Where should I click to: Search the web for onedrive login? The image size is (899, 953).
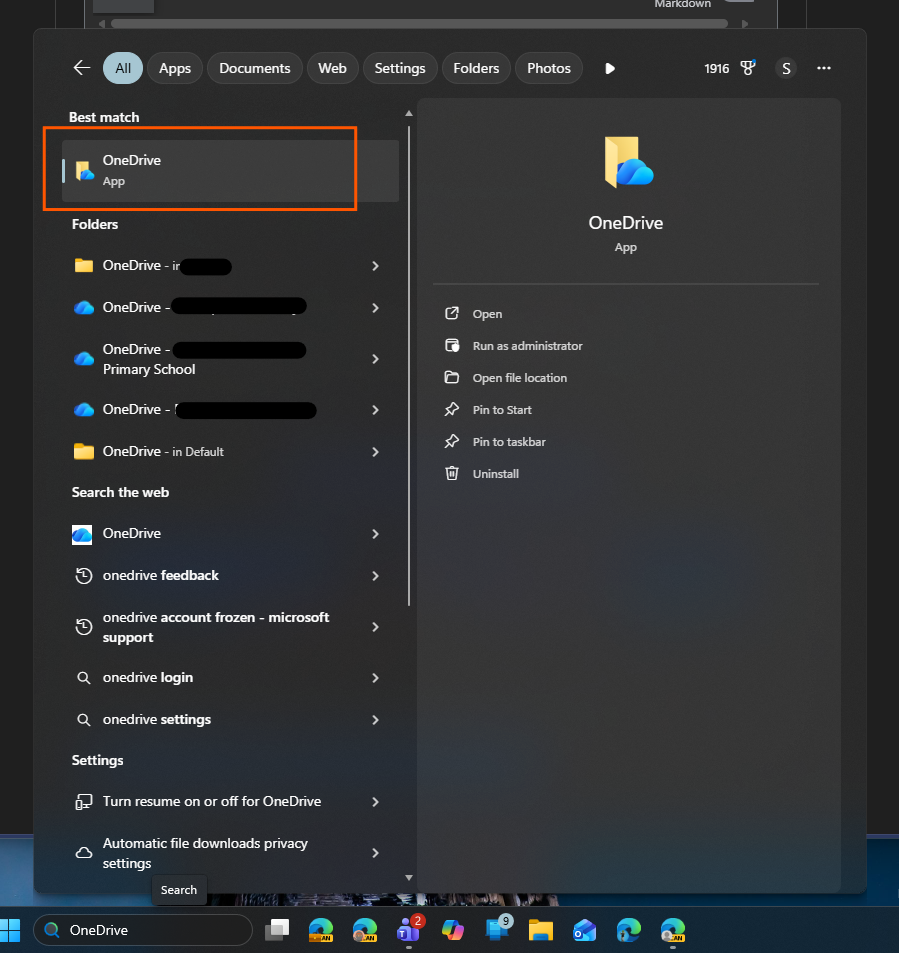(x=230, y=678)
